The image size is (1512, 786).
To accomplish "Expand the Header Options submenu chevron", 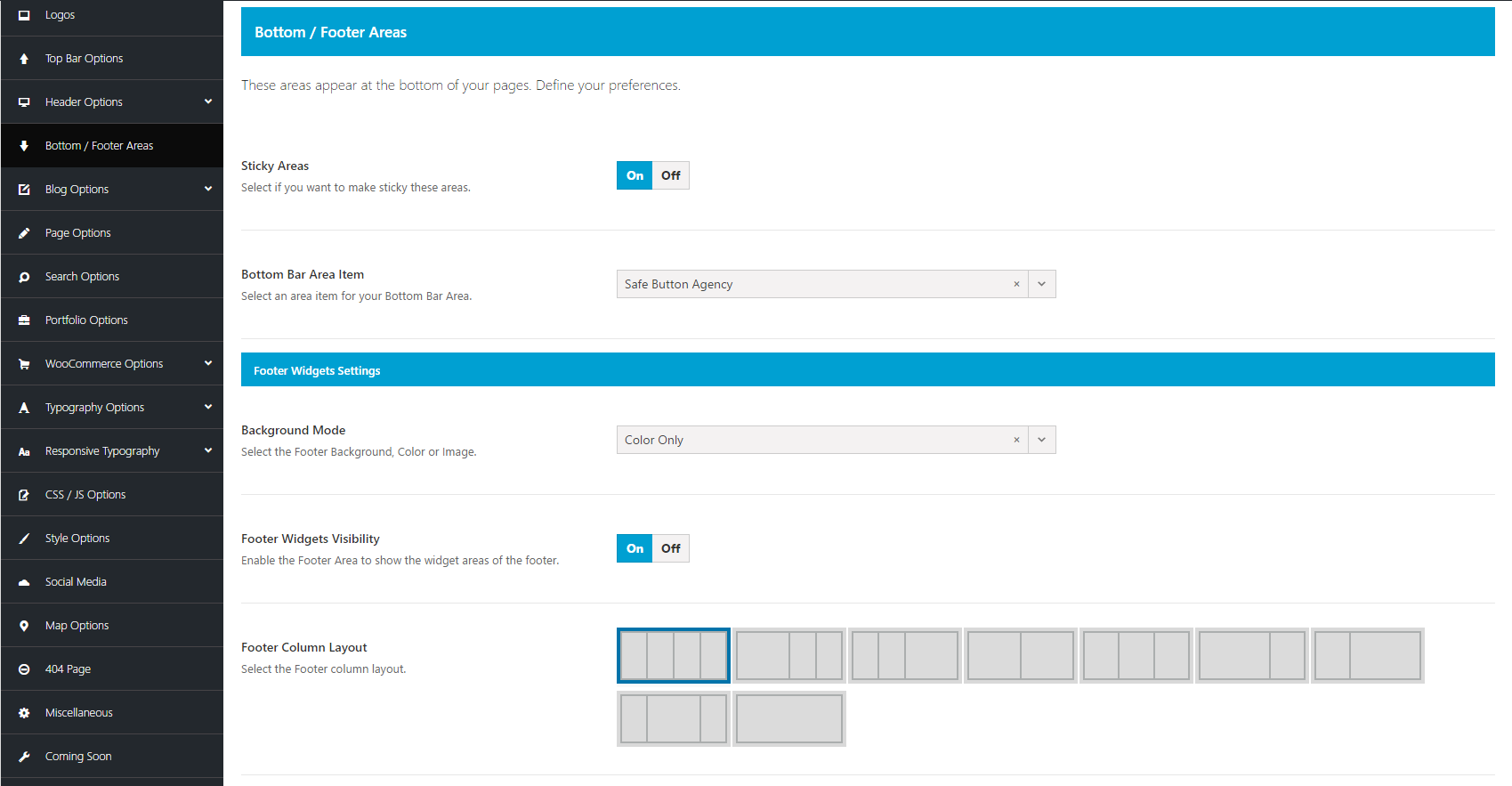I will click(208, 101).
